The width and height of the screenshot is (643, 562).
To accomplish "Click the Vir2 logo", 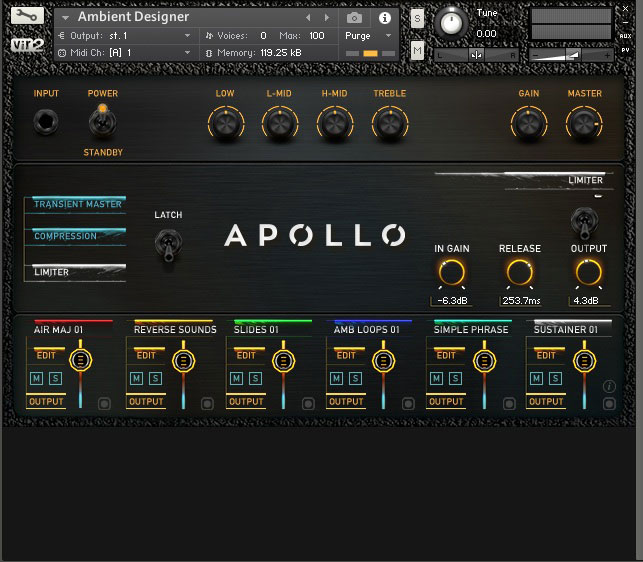I will pyautogui.click(x=27, y=44).
